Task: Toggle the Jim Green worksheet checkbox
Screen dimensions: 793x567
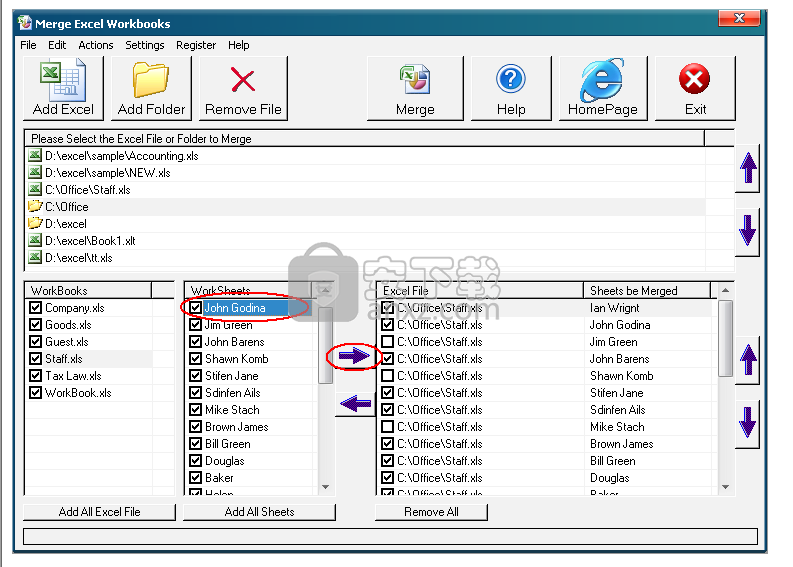Action: (196, 325)
